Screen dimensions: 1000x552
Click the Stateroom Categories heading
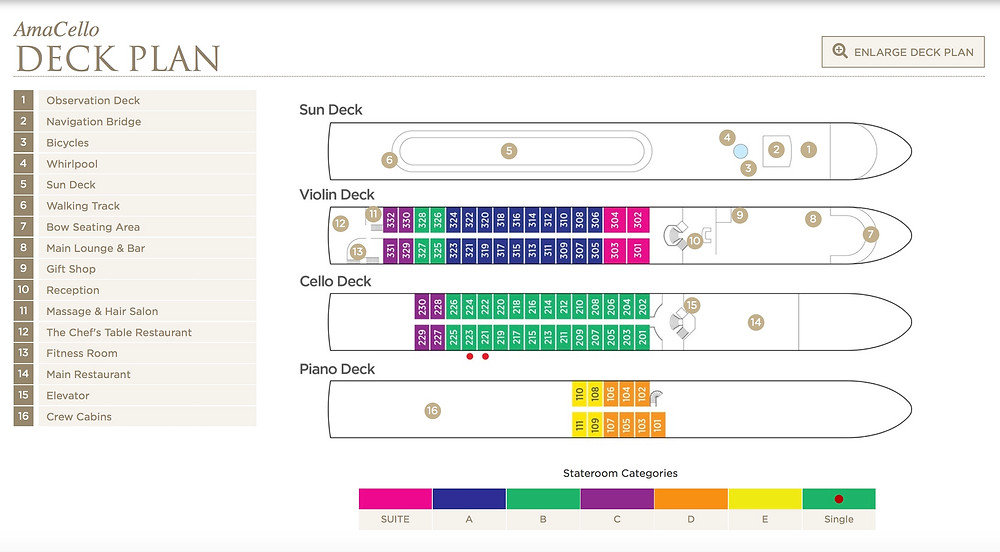tap(620, 473)
